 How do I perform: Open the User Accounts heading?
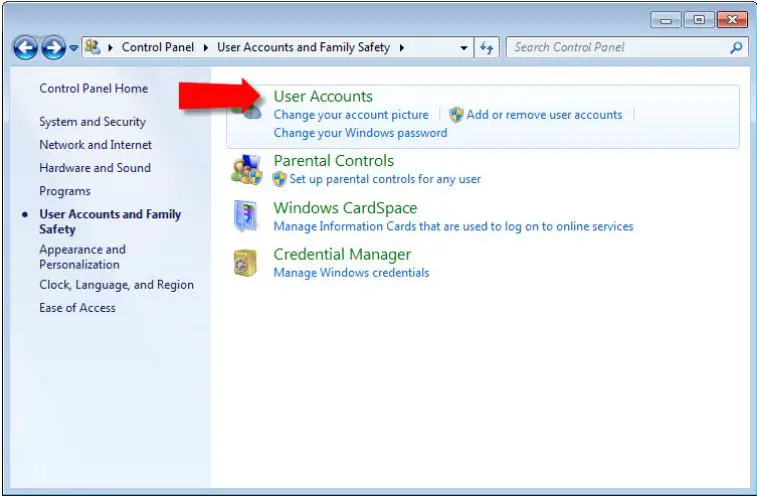point(323,96)
